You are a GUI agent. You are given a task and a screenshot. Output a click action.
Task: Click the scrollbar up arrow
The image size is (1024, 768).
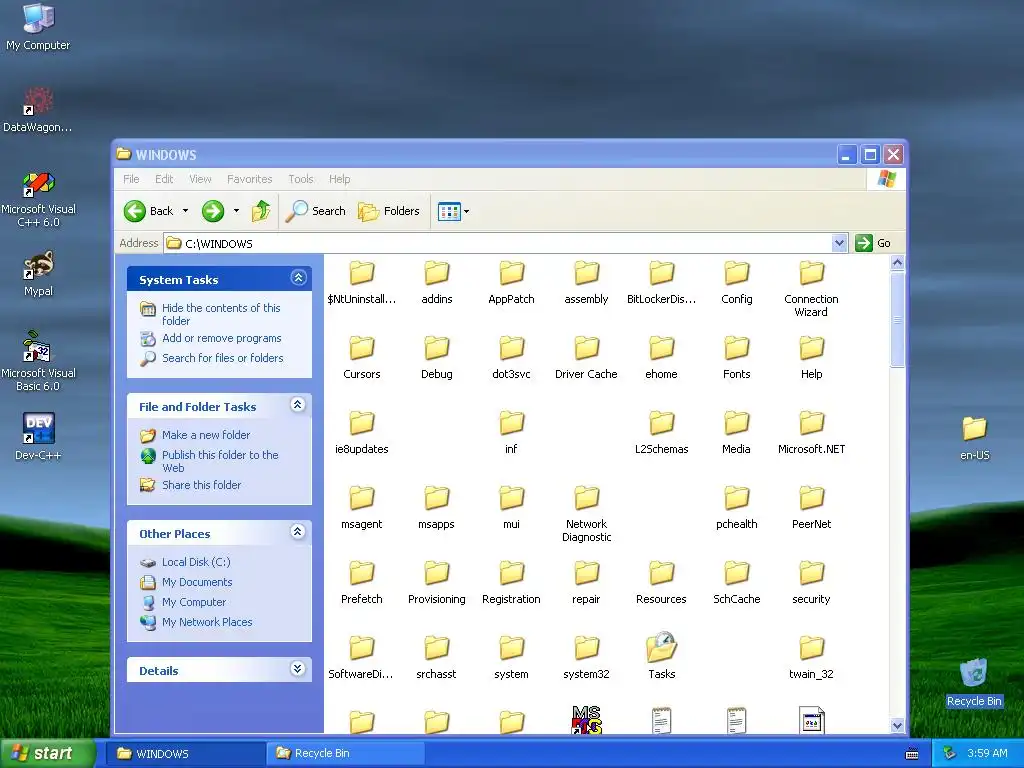(897, 263)
